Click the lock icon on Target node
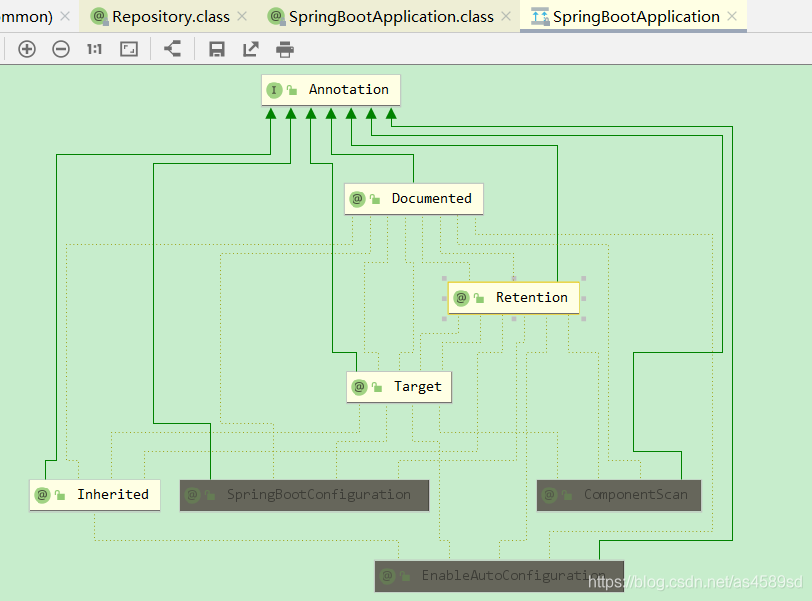Viewport: 812px width, 601px height. pos(377,387)
